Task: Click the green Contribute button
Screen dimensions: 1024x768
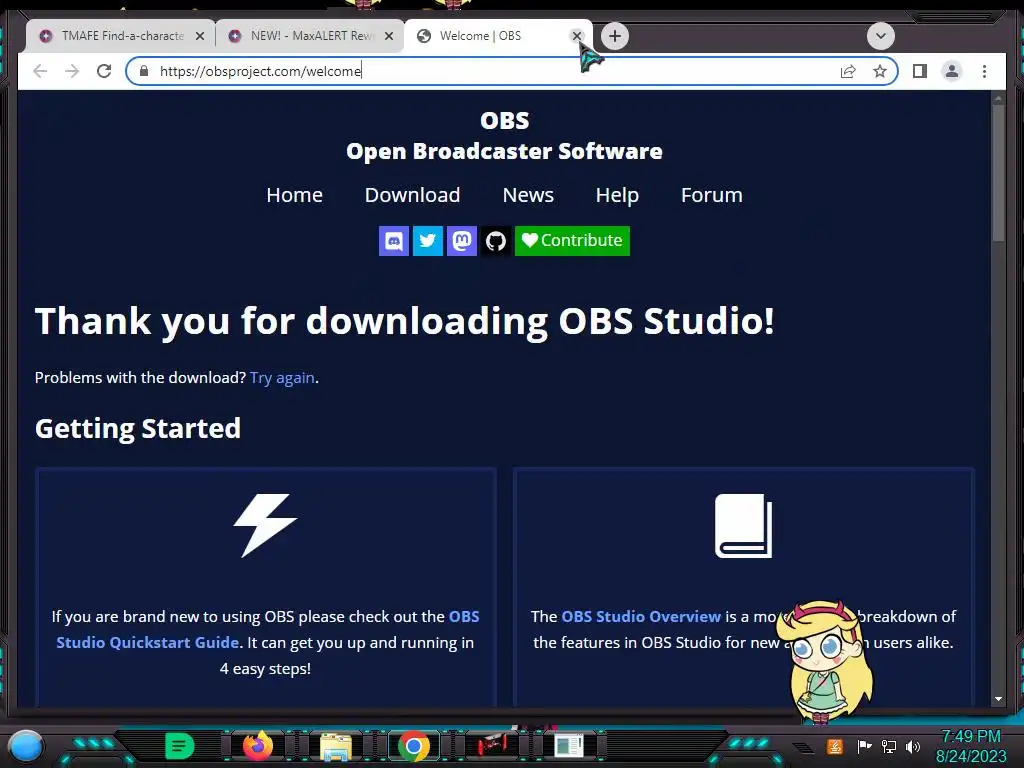Action: click(572, 241)
